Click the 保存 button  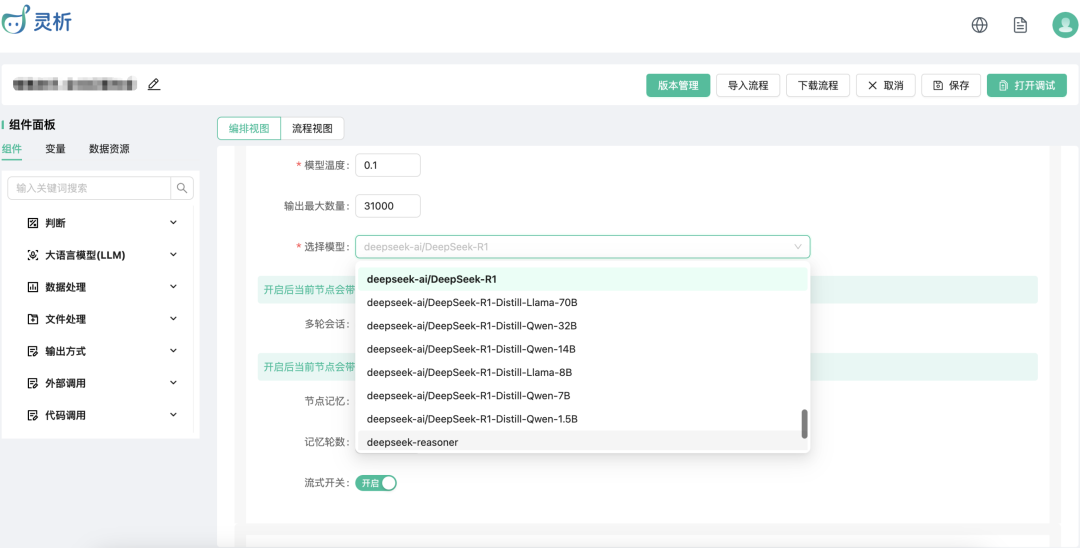tap(951, 85)
